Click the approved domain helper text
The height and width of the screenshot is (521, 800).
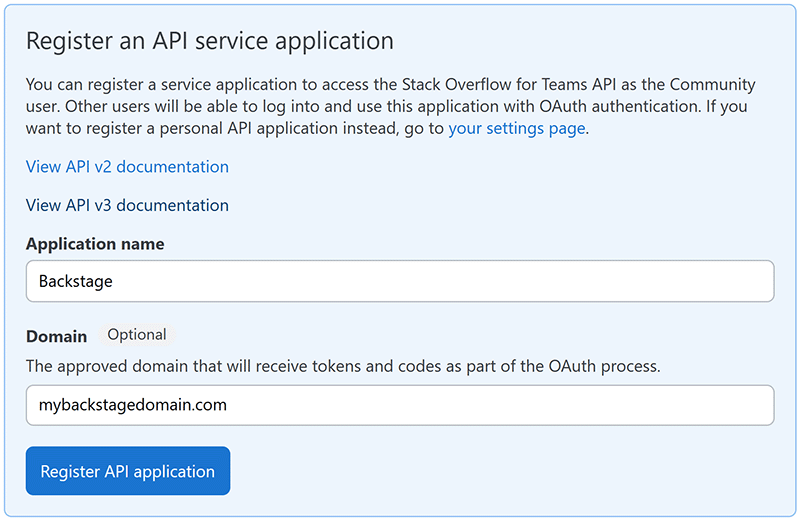coord(342,366)
